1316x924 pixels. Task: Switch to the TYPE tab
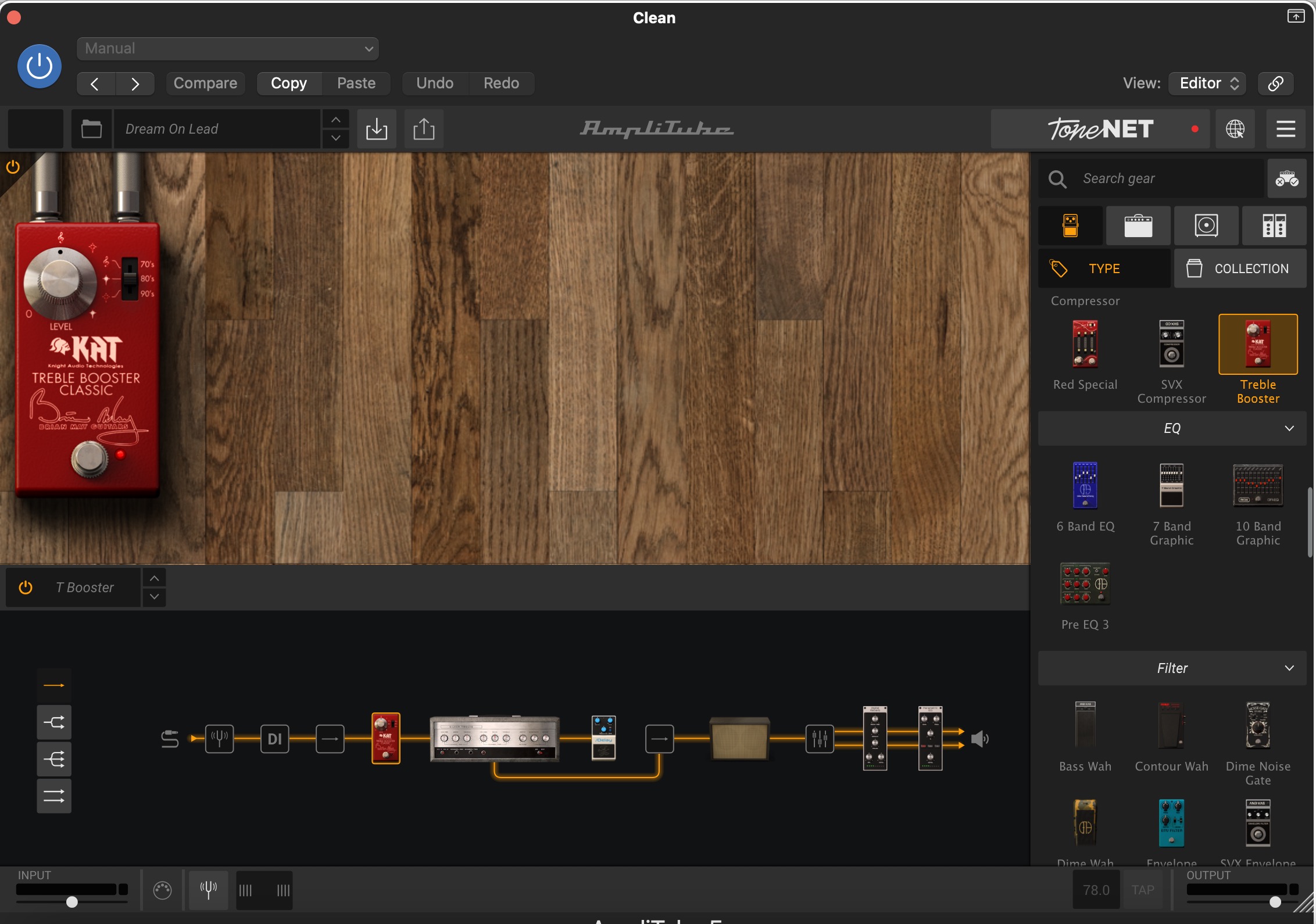(x=1104, y=268)
